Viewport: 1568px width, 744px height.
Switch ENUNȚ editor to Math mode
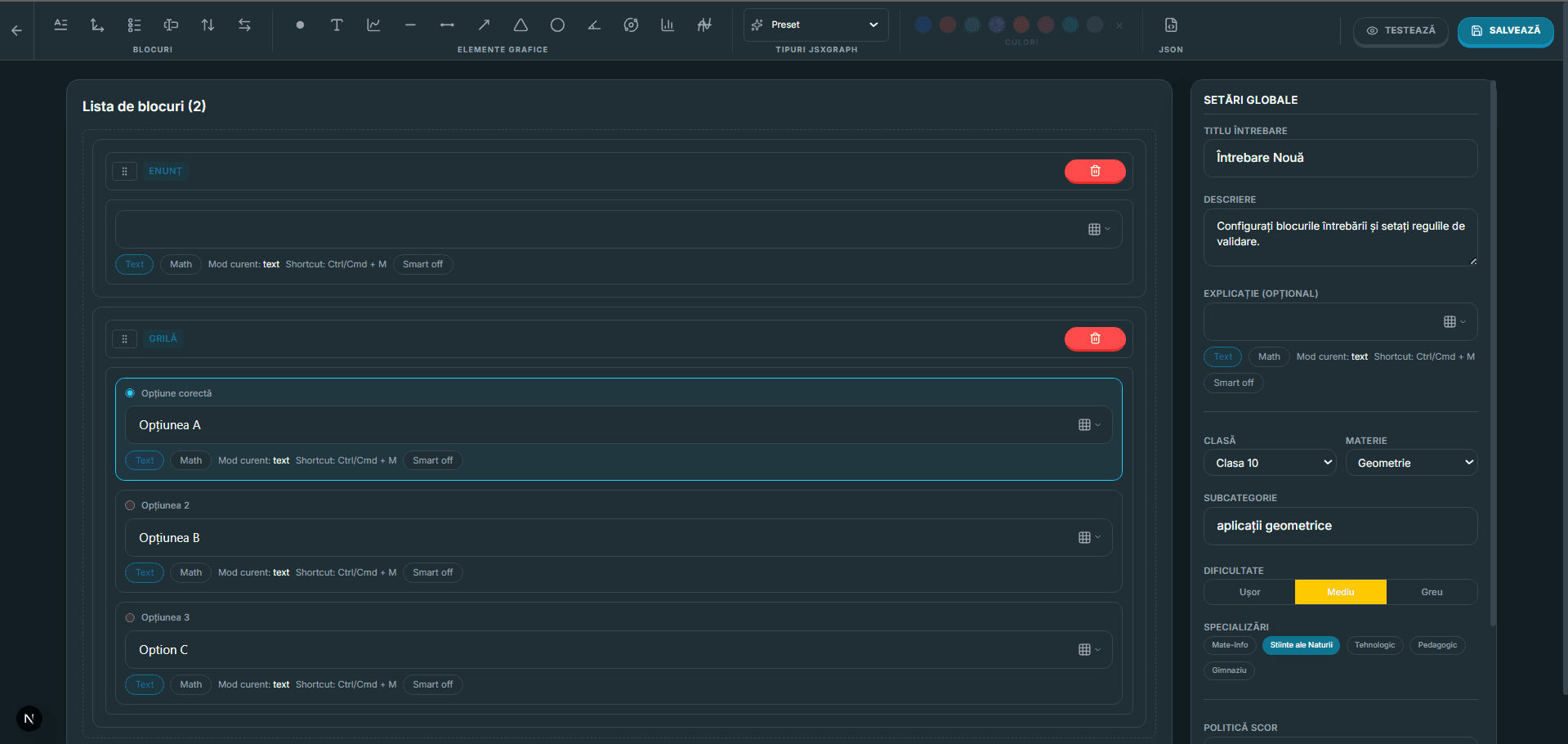click(181, 264)
